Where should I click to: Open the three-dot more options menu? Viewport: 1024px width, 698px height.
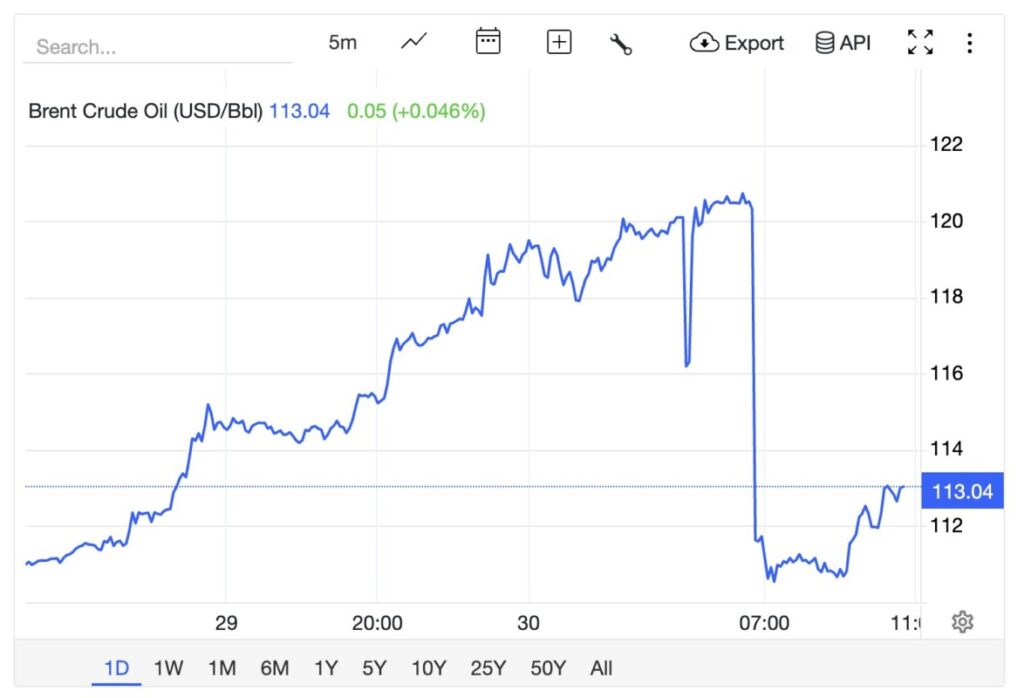pyautogui.click(x=969, y=43)
